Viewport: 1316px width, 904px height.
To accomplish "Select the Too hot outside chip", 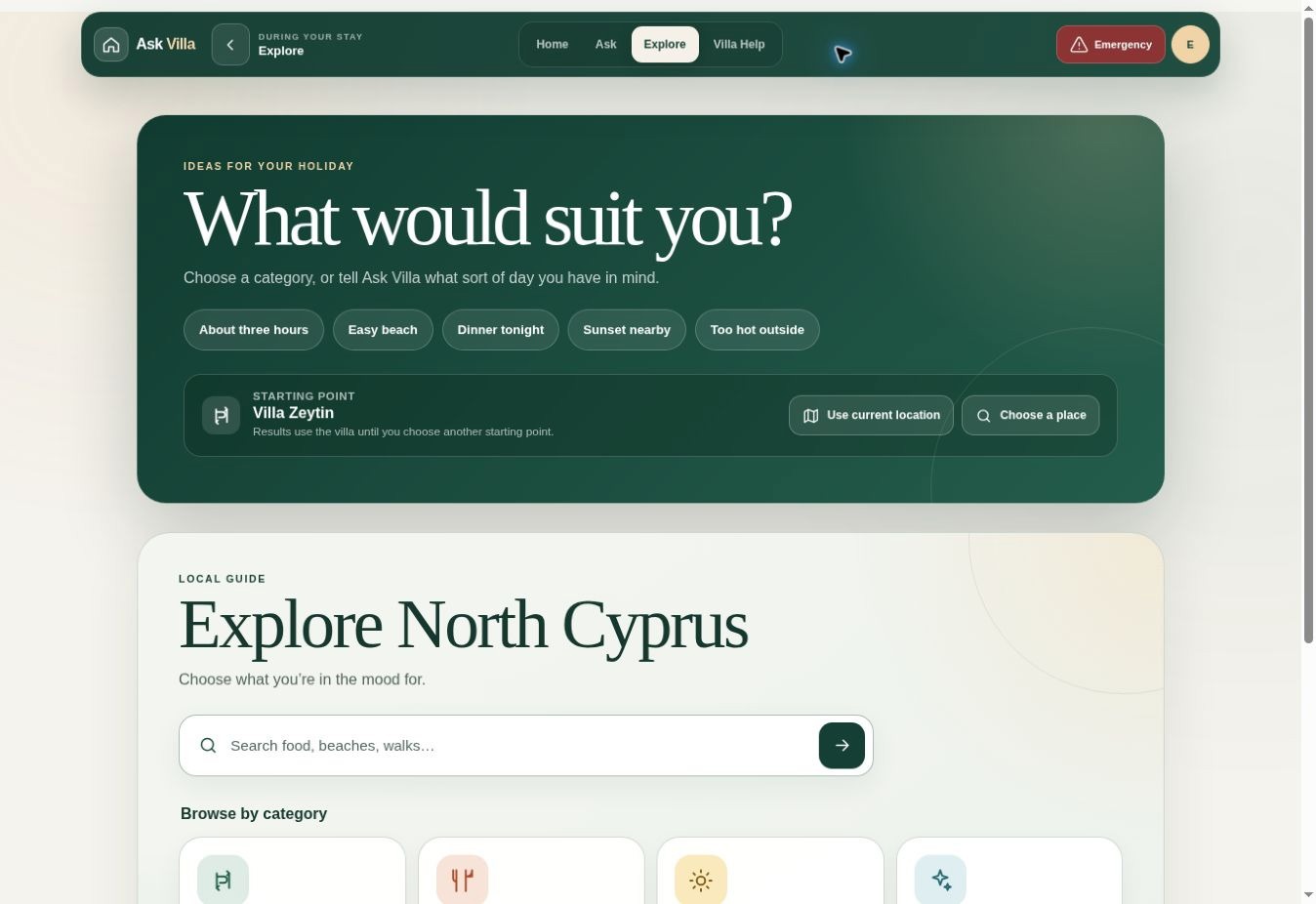I will coord(758,330).
